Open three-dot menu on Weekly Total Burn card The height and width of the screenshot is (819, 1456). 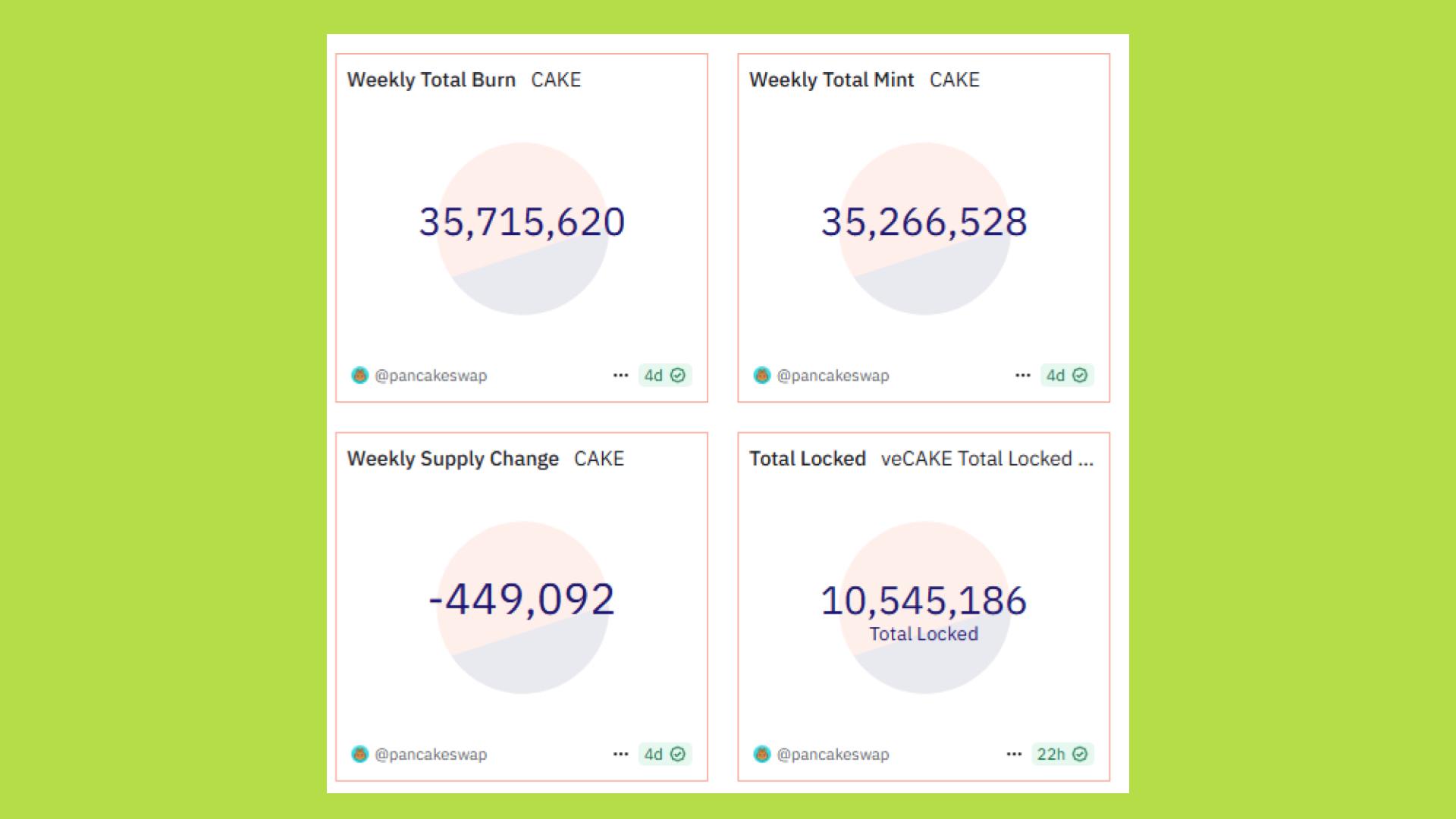tap(620, 375)
